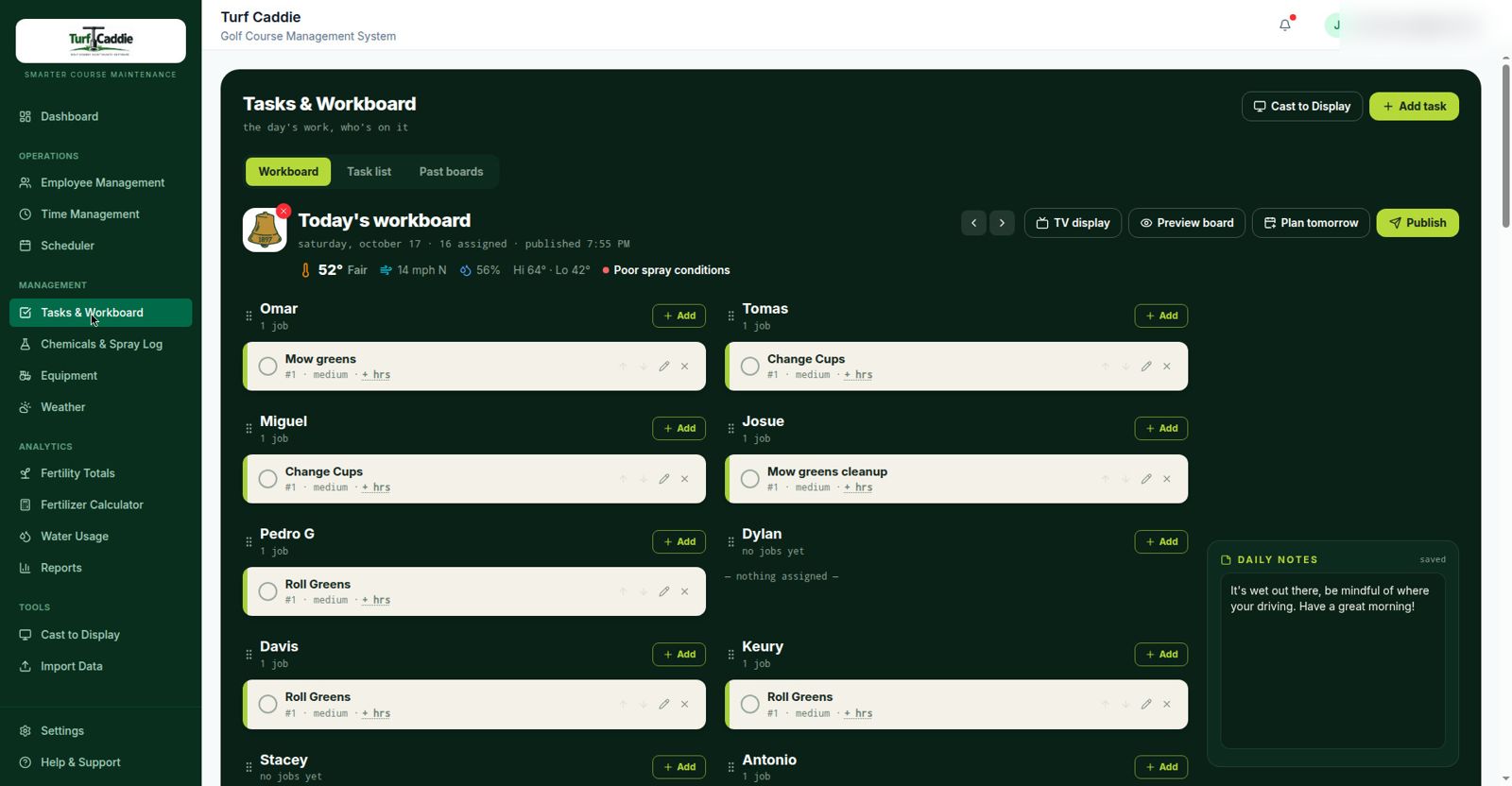Open the Fertilizer Calculator

pyautogui.click(x=101, y=504)
